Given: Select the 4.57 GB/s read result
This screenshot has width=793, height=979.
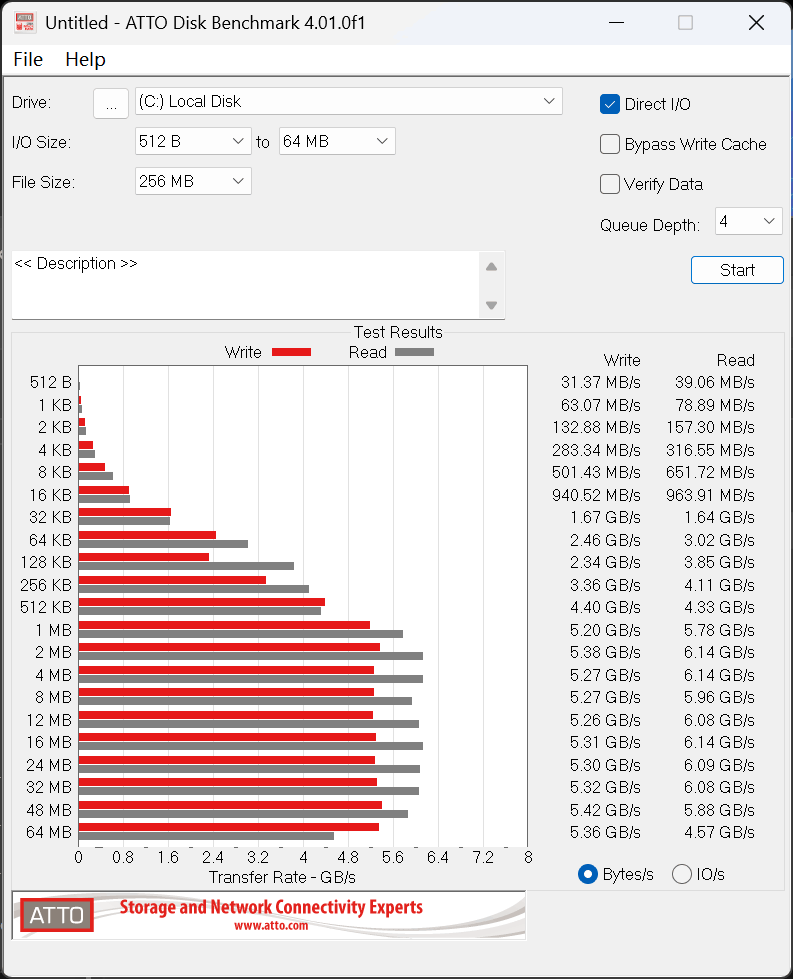Looking at the screenshot, I should tap(719, 832).
